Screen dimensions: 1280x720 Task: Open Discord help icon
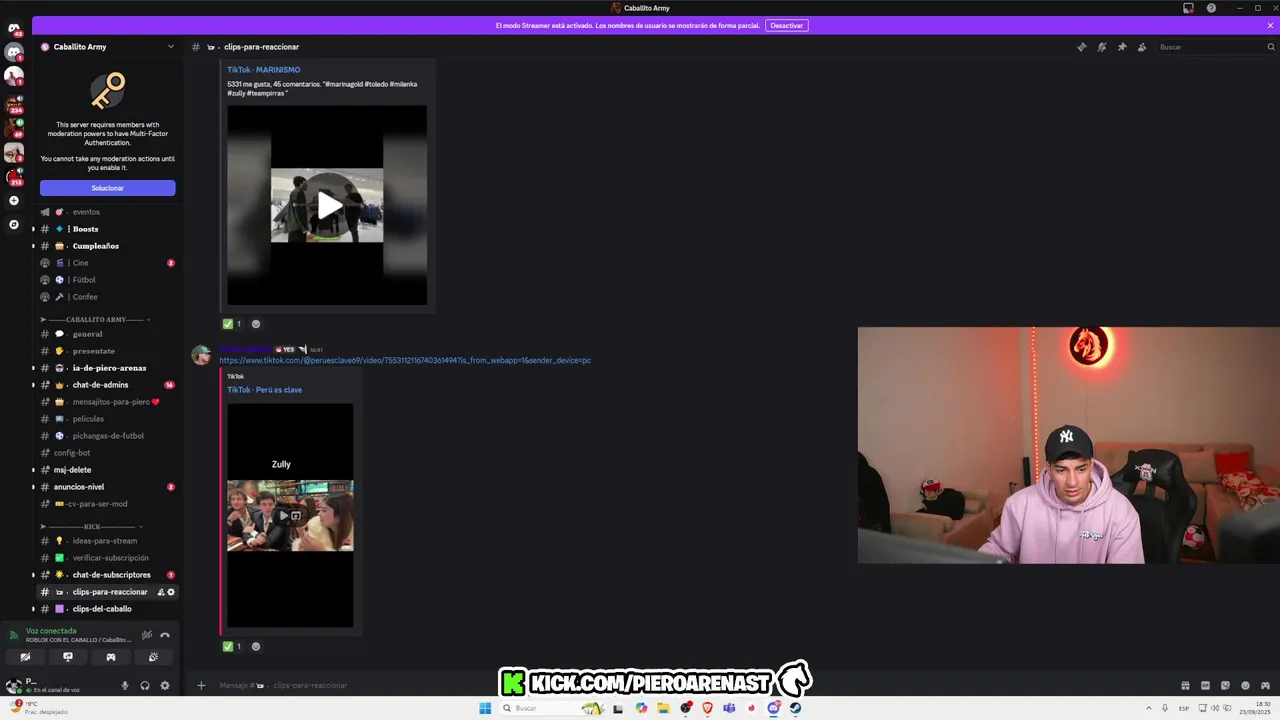1211,8
